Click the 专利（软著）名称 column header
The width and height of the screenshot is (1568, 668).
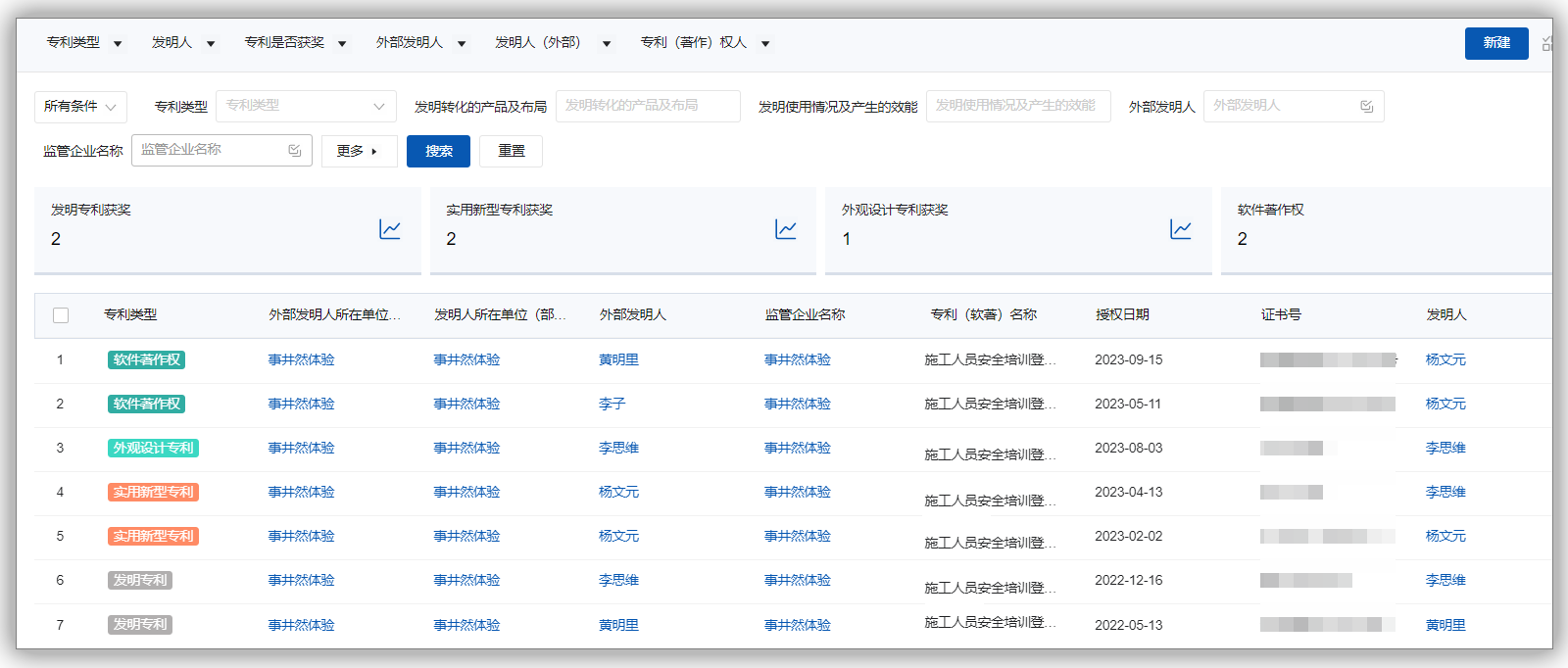click(984, 315)
